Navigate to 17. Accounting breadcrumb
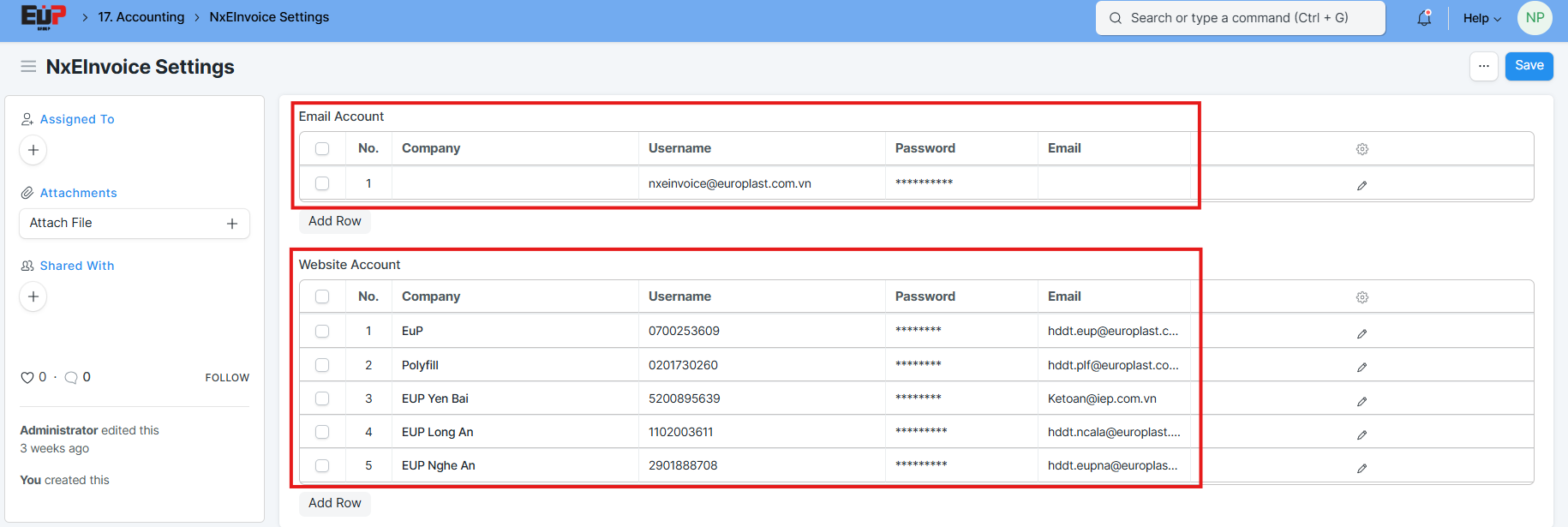1568x527 pixels. coord(141,17)
